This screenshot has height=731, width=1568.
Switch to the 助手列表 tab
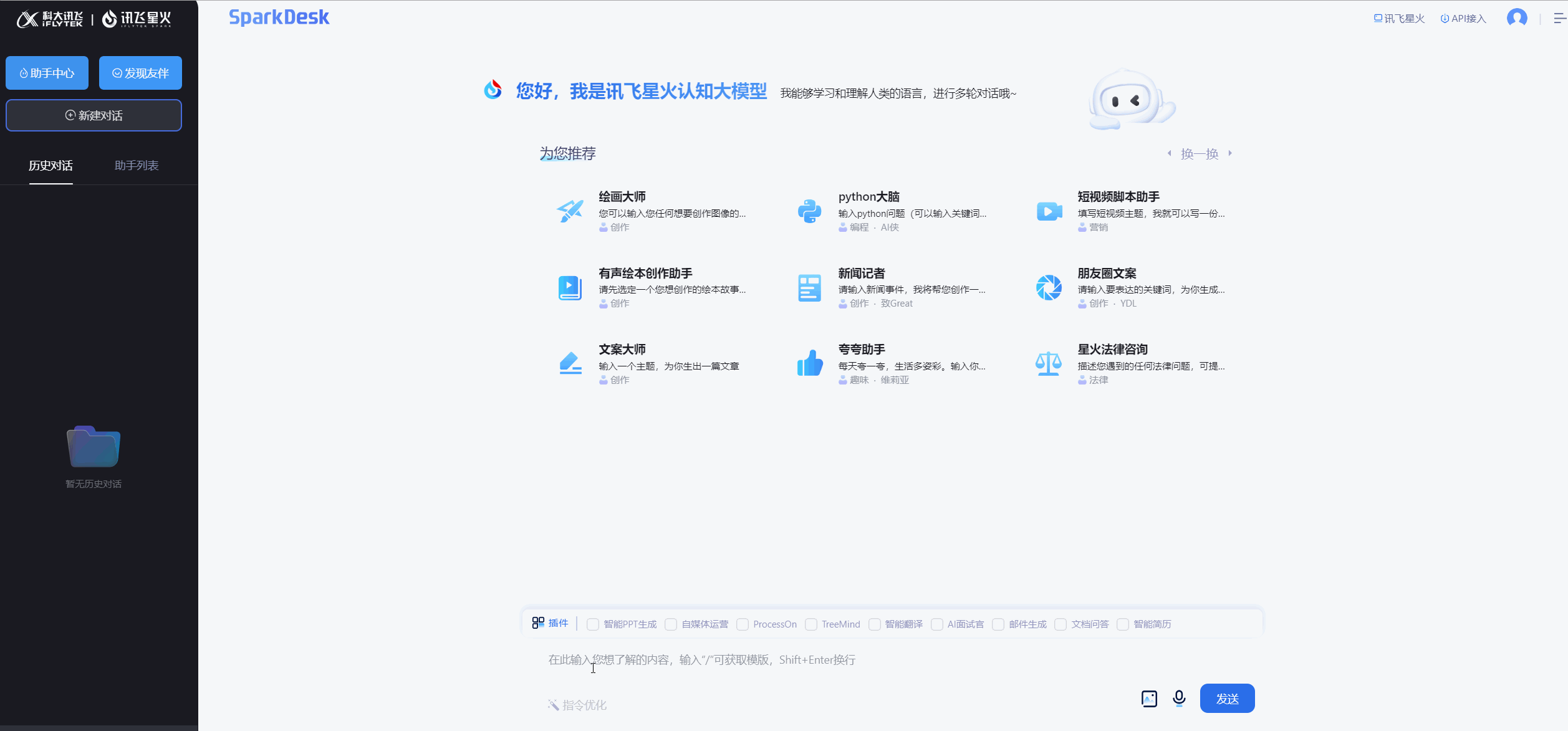pyautogui.click(x=137, y=166)
